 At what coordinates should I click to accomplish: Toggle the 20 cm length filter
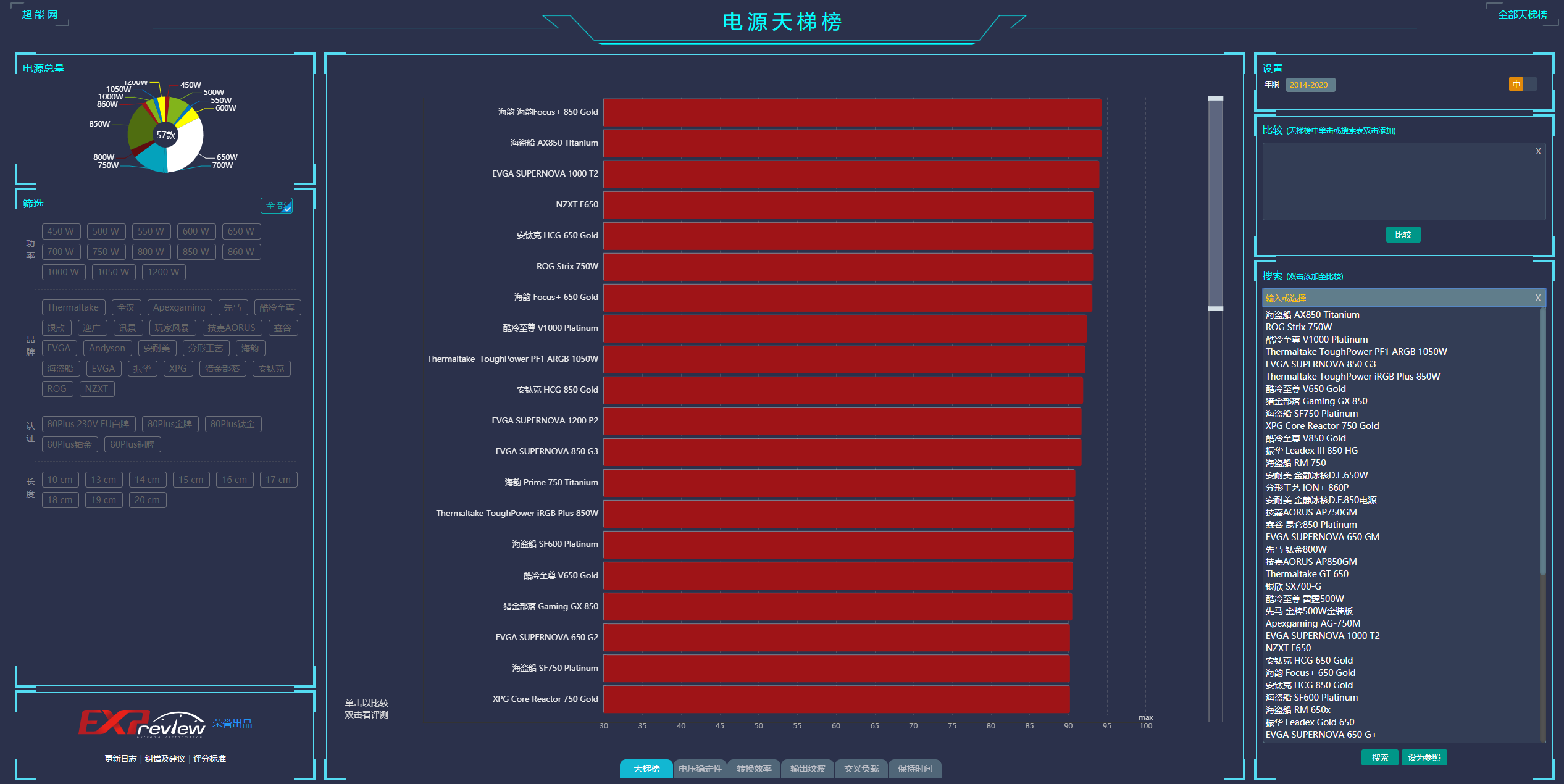pyautogui.click(x=148, y=500)
